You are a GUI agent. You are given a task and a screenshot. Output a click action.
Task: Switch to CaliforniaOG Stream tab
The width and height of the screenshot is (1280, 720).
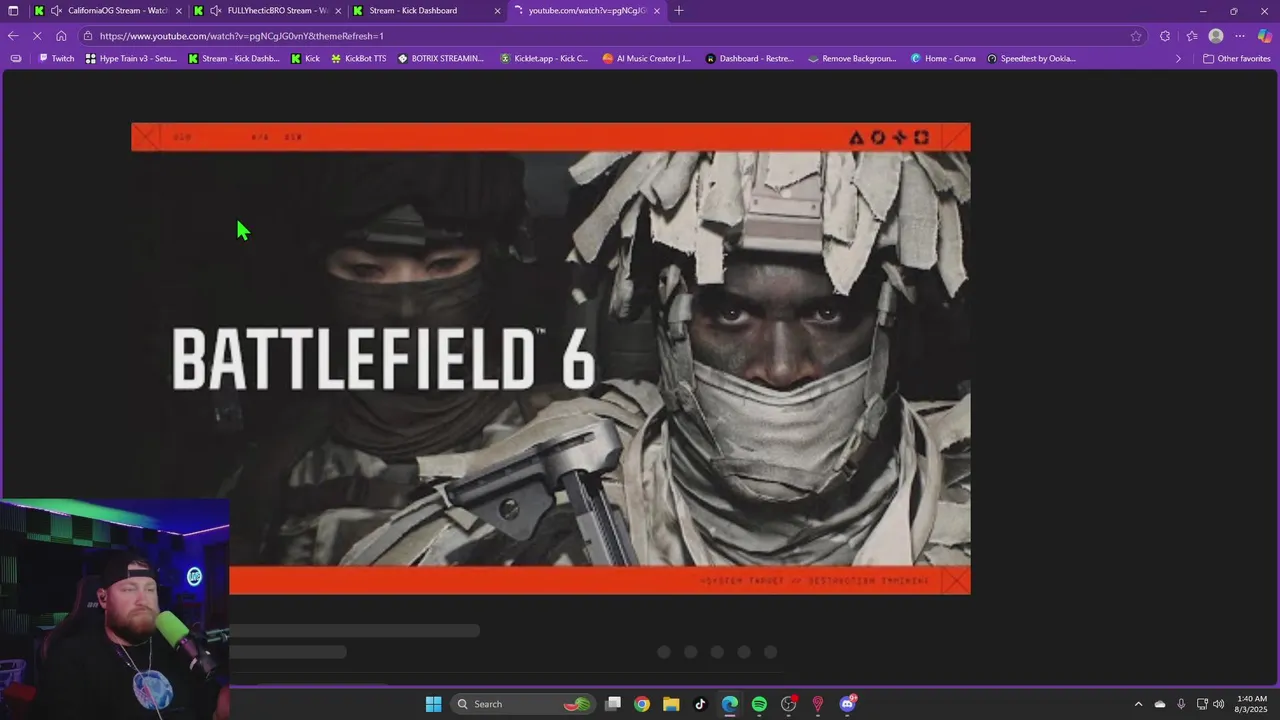[107, 11]
